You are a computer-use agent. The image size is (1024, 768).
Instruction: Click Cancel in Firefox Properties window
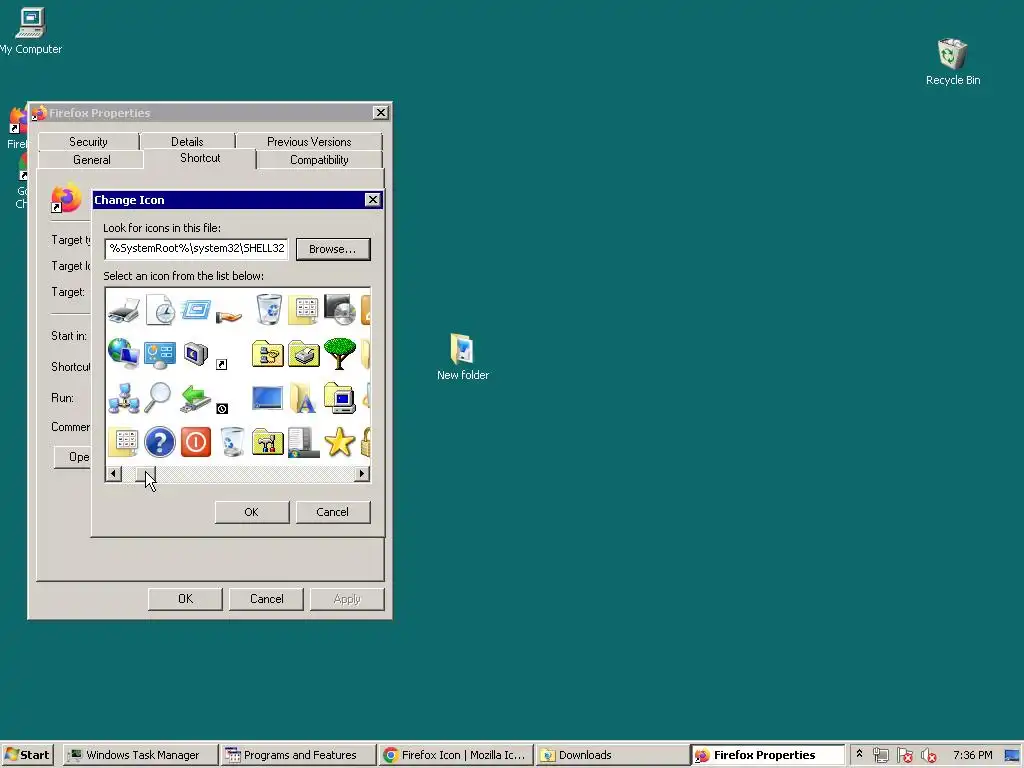click(266, 599)
